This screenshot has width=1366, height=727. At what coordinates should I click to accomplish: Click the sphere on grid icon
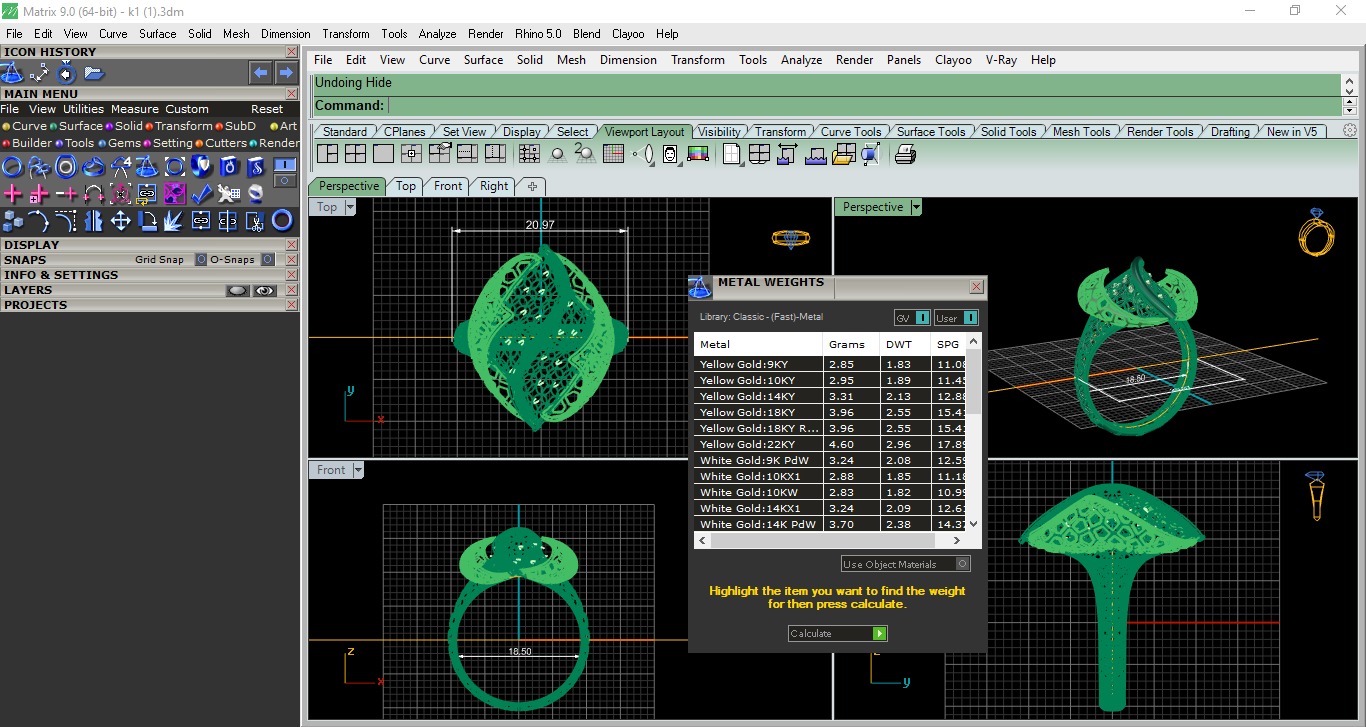557,154
